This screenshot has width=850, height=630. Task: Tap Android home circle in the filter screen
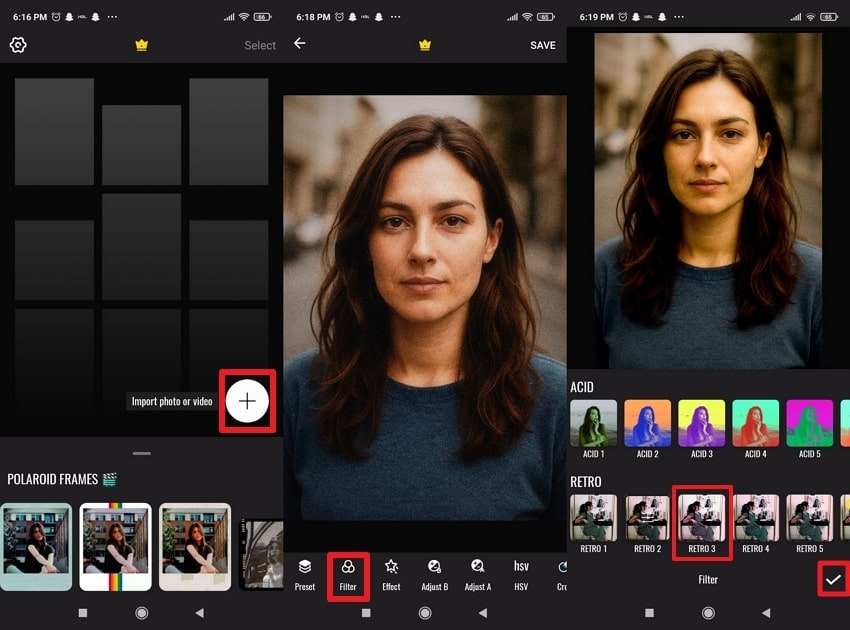[x=708, y=613]
